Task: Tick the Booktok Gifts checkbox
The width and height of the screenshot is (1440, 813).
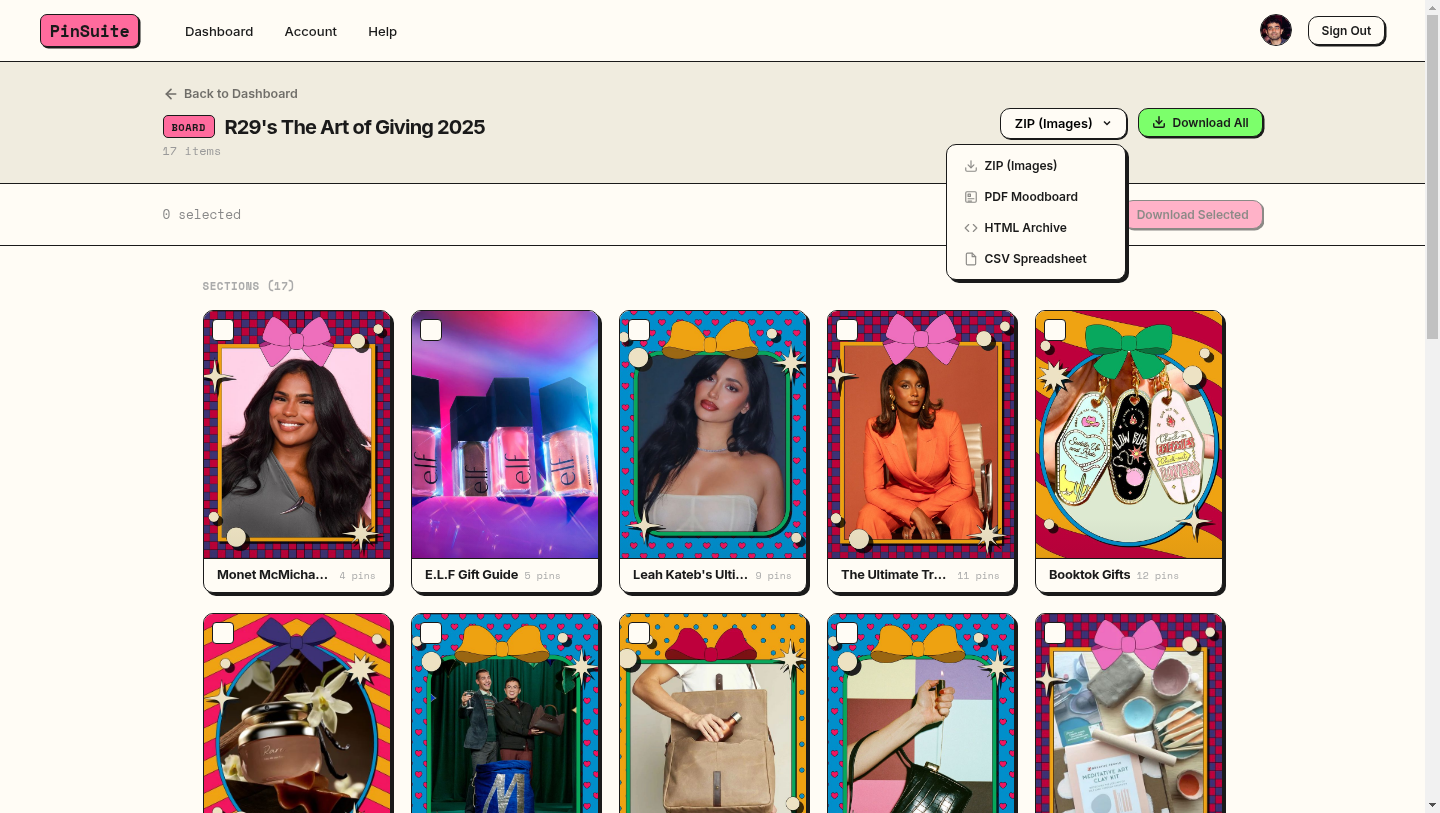Action: [1054, 329]
